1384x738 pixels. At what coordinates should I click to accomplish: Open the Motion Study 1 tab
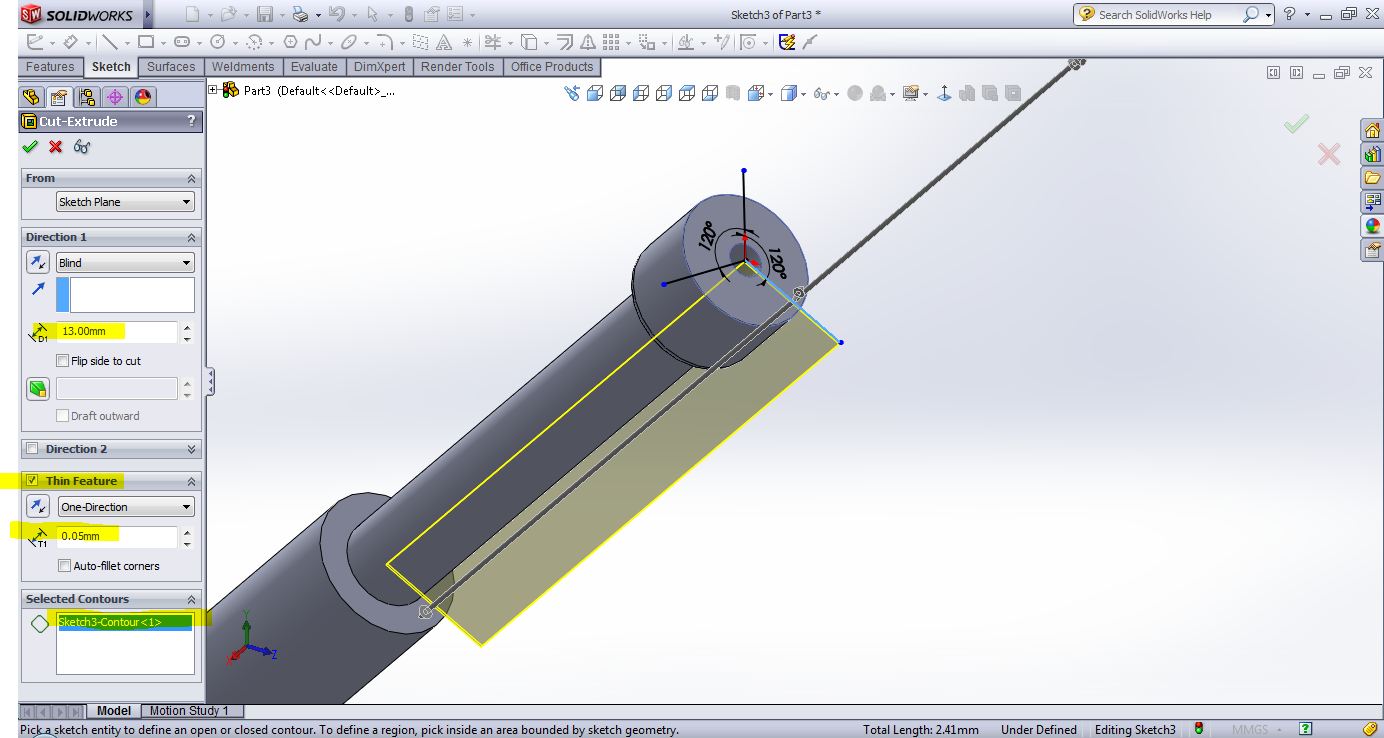point(189,711)
